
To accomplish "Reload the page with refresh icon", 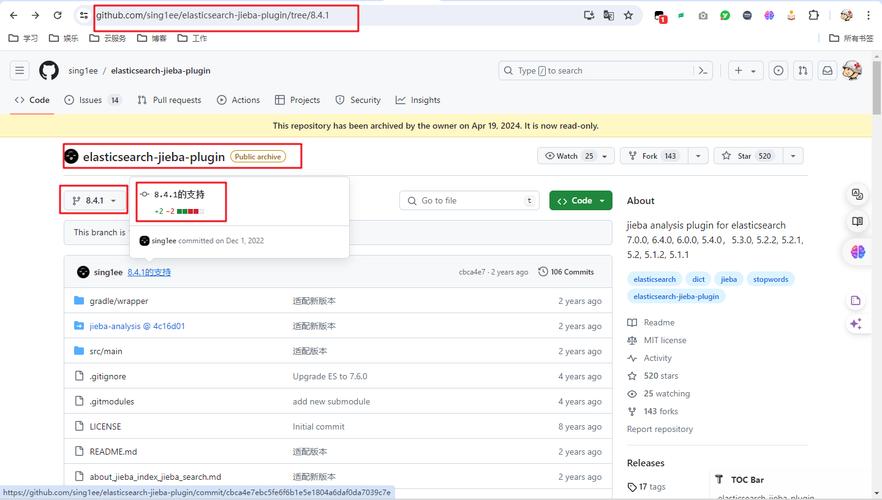I will 57,15.
